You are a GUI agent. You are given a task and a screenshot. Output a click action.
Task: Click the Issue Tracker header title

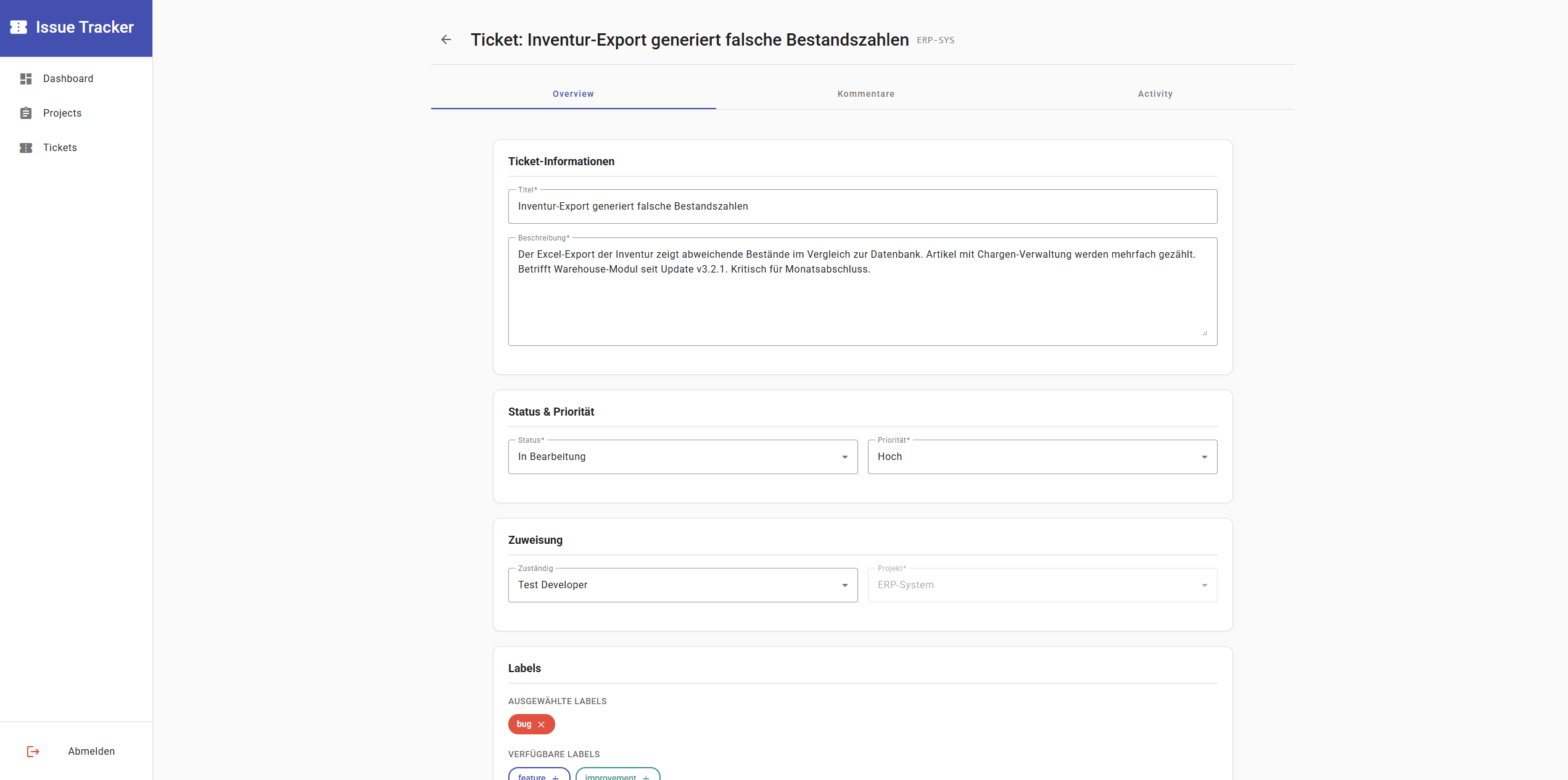click(85, 27)
